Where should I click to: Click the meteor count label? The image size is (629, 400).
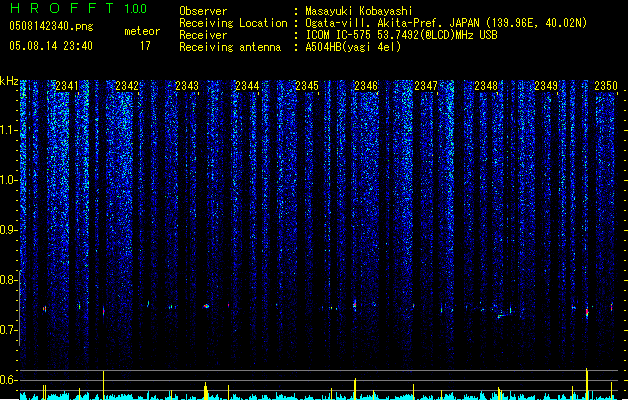[x=142, y=31]
